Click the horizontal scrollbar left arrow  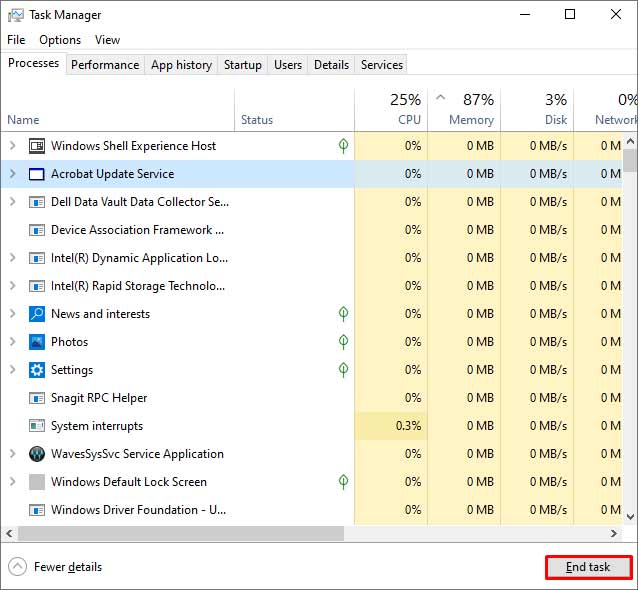(9, 533)
